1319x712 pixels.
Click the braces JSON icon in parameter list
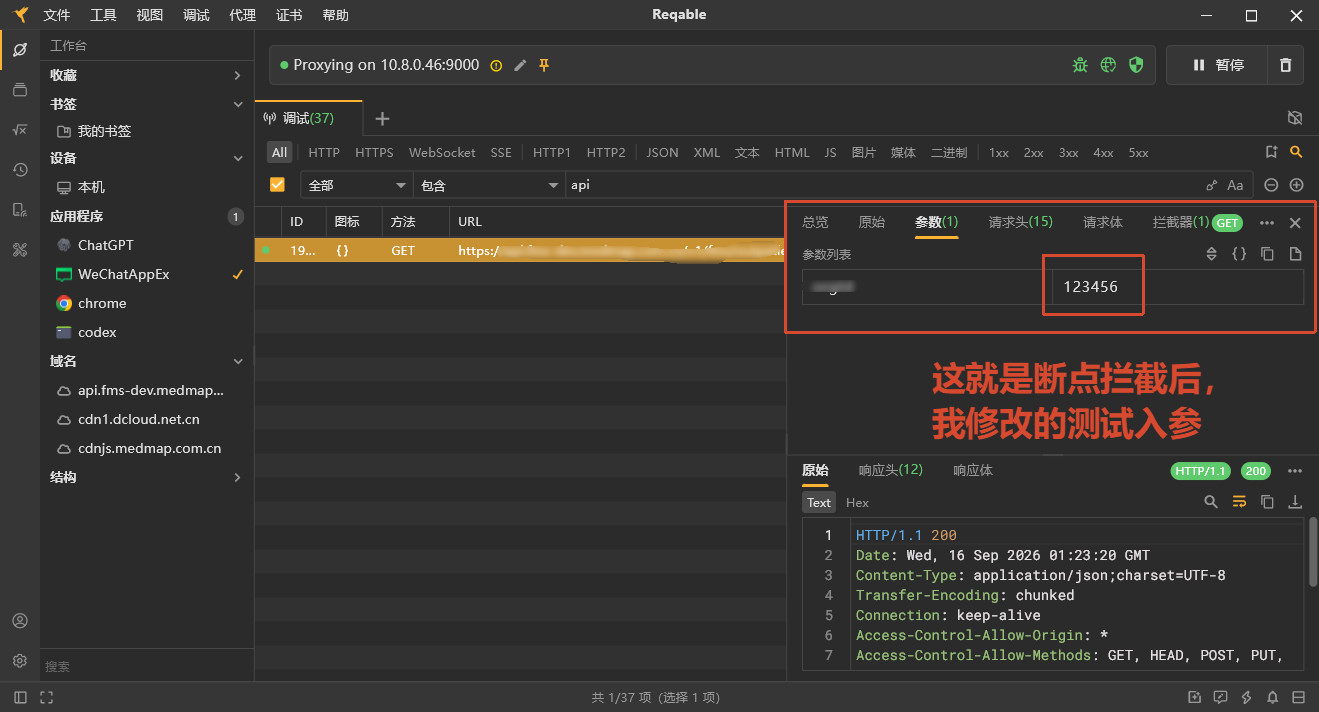tap(1239, 254)
